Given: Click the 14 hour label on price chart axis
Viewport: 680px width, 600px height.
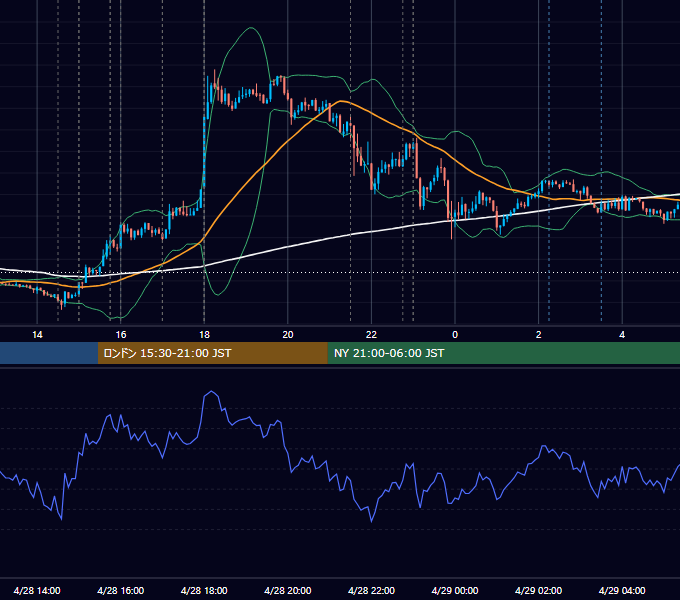Looking at the screenshot, I should coord(37,335).
